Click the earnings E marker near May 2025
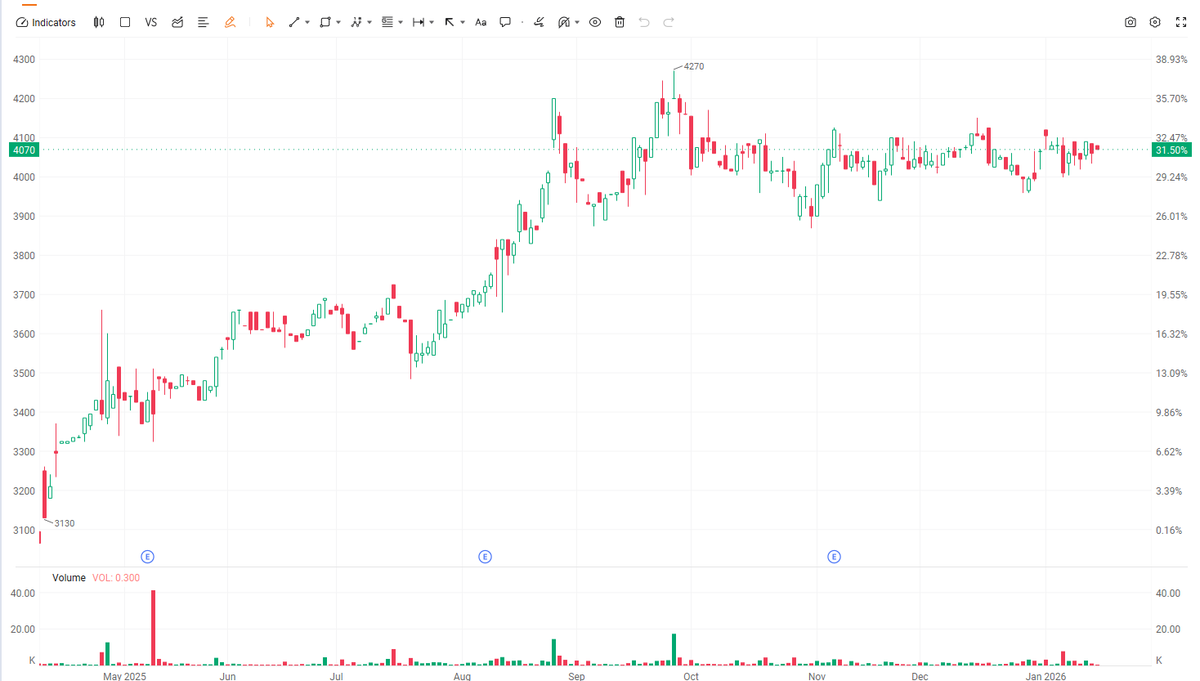This screenshot has height=681, width=1200. click(148, 556)
